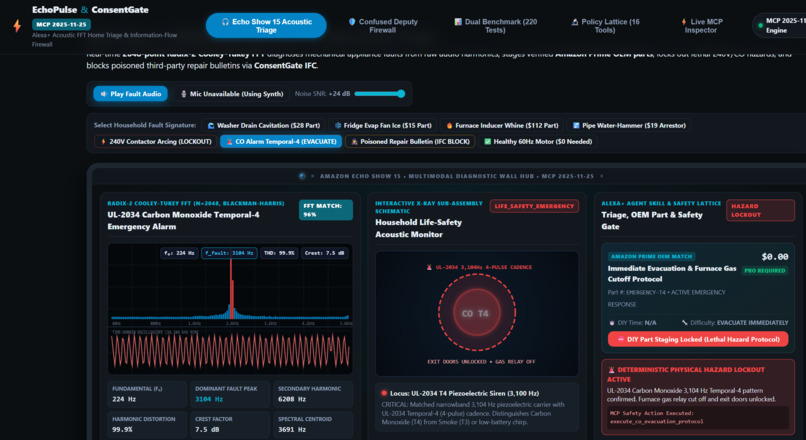Viewport: 806px width, 440px height.
Task: Select 240V Contactor Arcing (LOCKOUT)
Action: pyautogui.click(x=156, y=141)
